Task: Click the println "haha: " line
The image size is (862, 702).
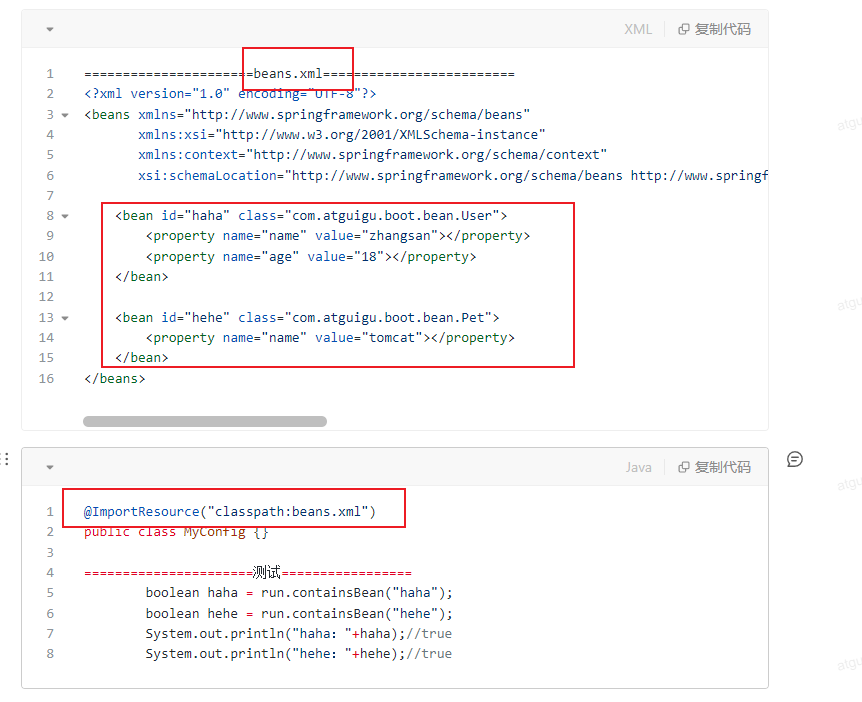Action: click(x=299, y=634)
